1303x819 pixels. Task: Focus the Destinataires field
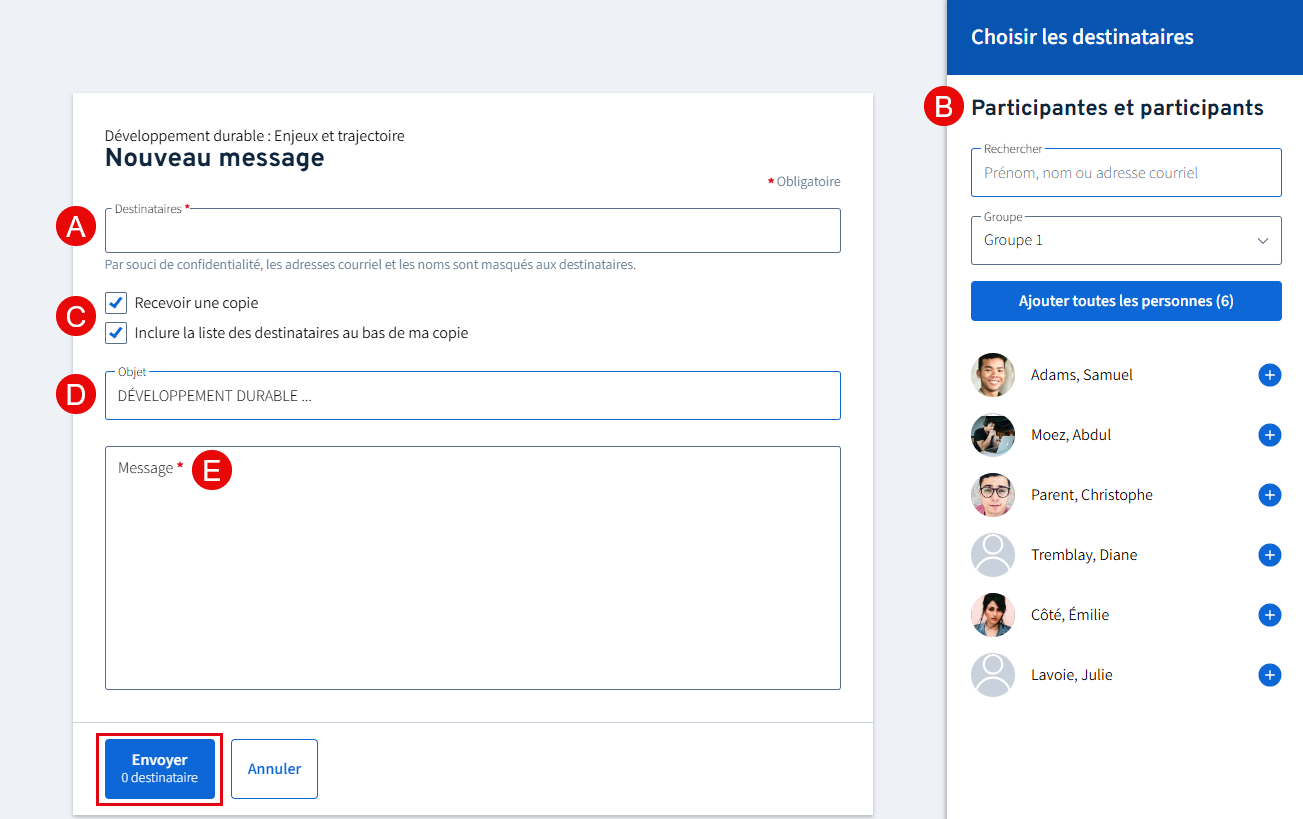tap(472, 232)
